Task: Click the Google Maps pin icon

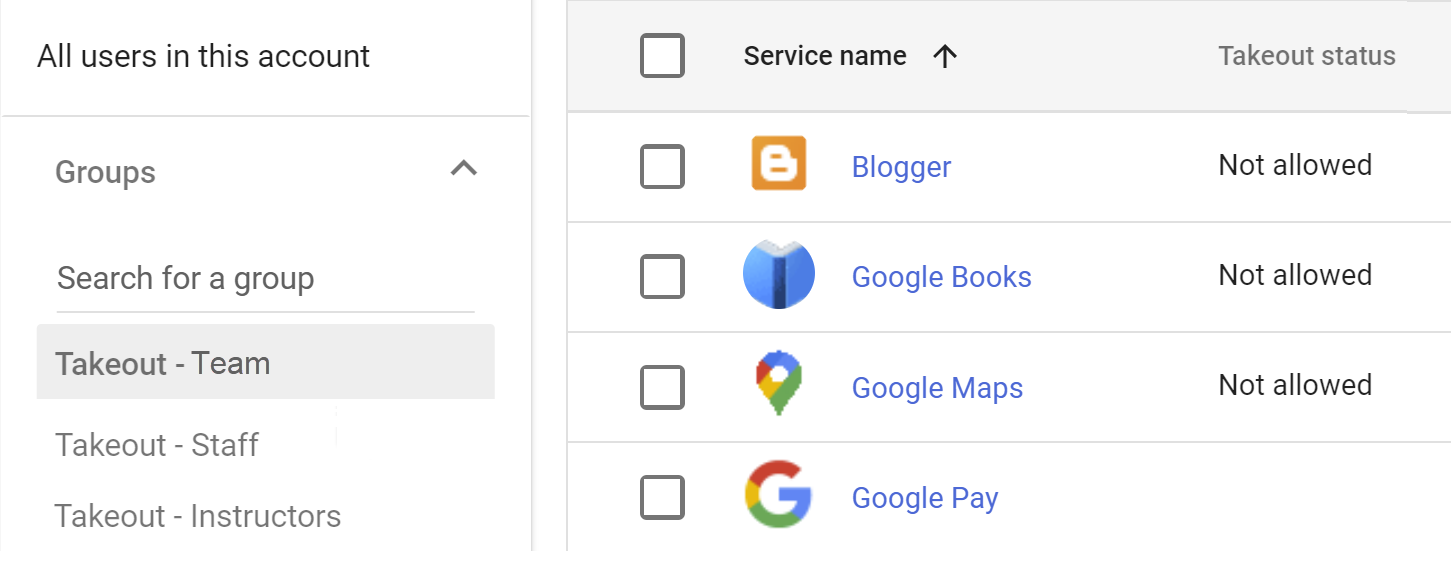Action: (778, 384)
